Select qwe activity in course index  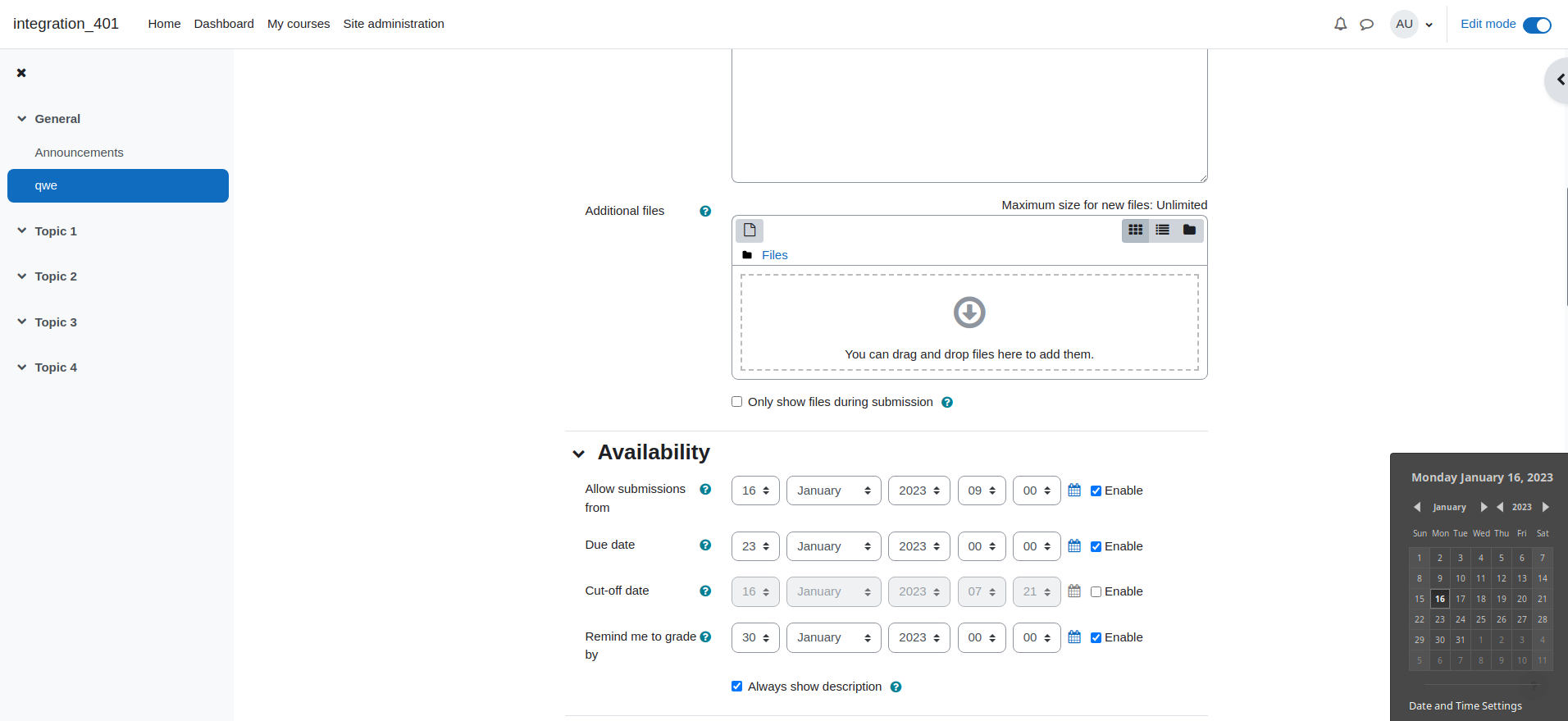click(118, 185)
